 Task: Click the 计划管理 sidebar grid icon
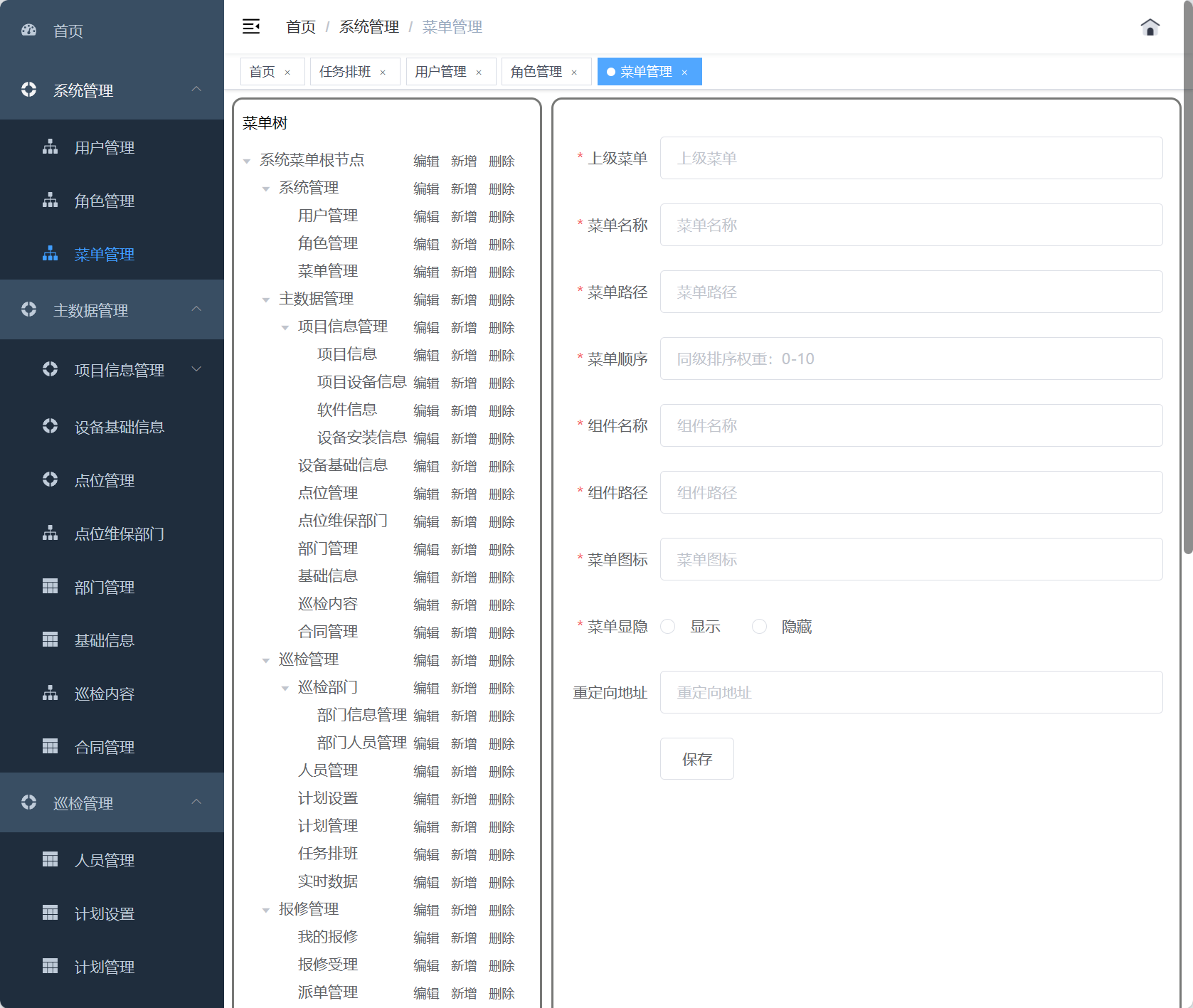click(50, 966)
